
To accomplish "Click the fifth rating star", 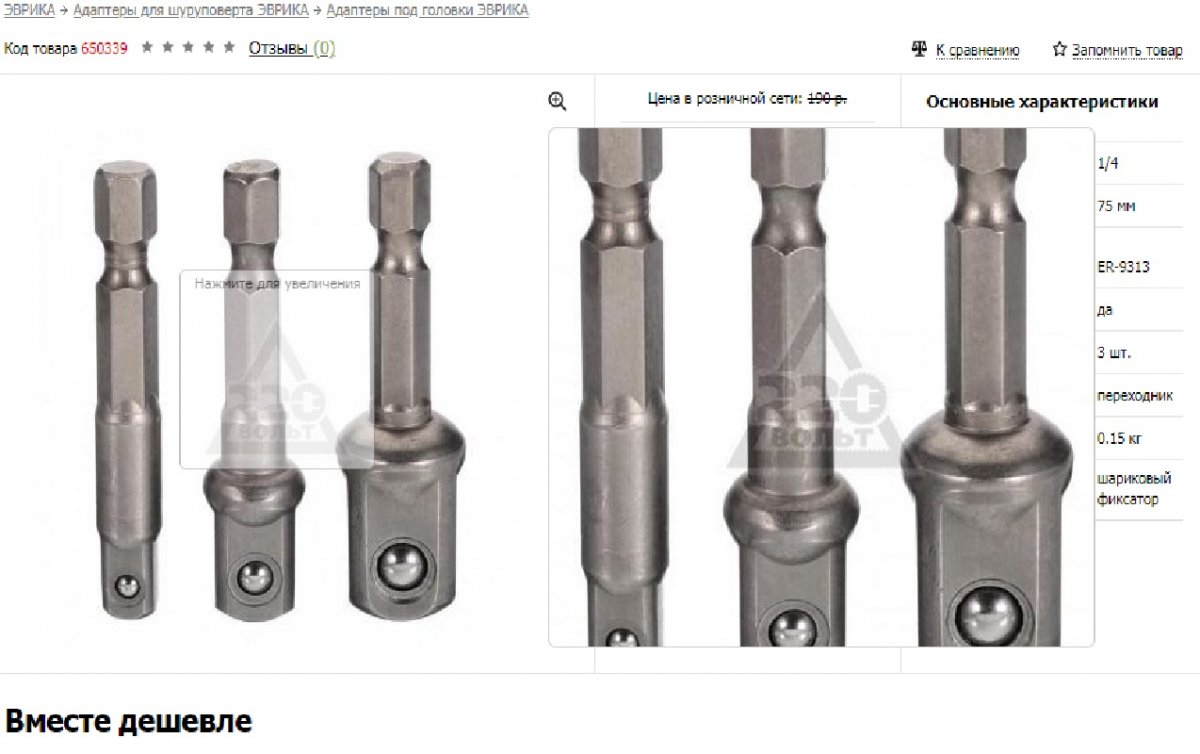I will (x=229, y=47).
